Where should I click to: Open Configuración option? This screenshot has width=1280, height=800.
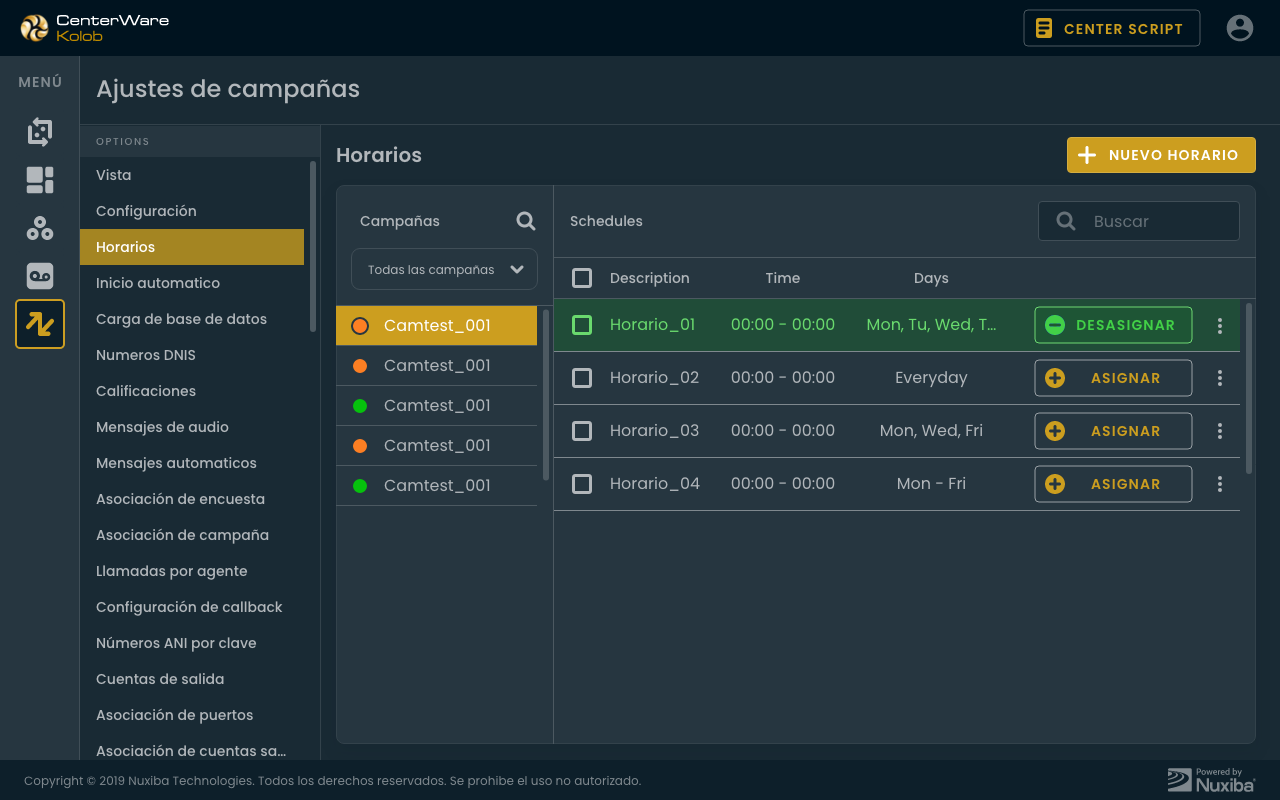point(192,211)
